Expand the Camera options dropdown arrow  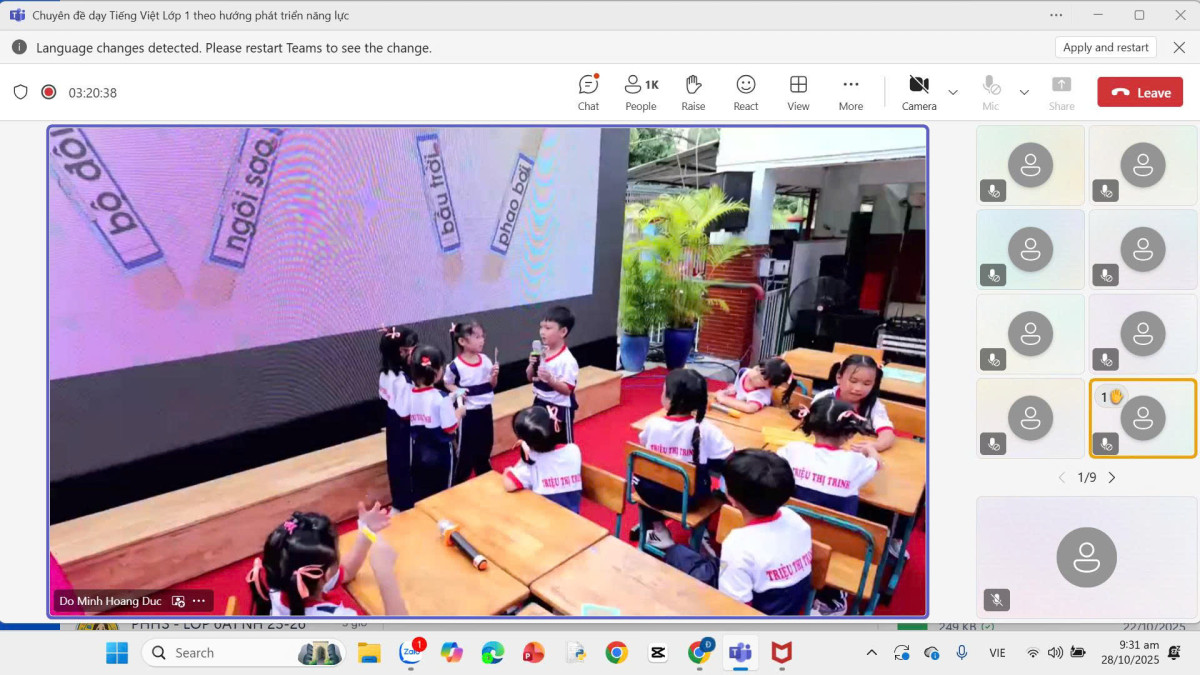tap(953, 92)
